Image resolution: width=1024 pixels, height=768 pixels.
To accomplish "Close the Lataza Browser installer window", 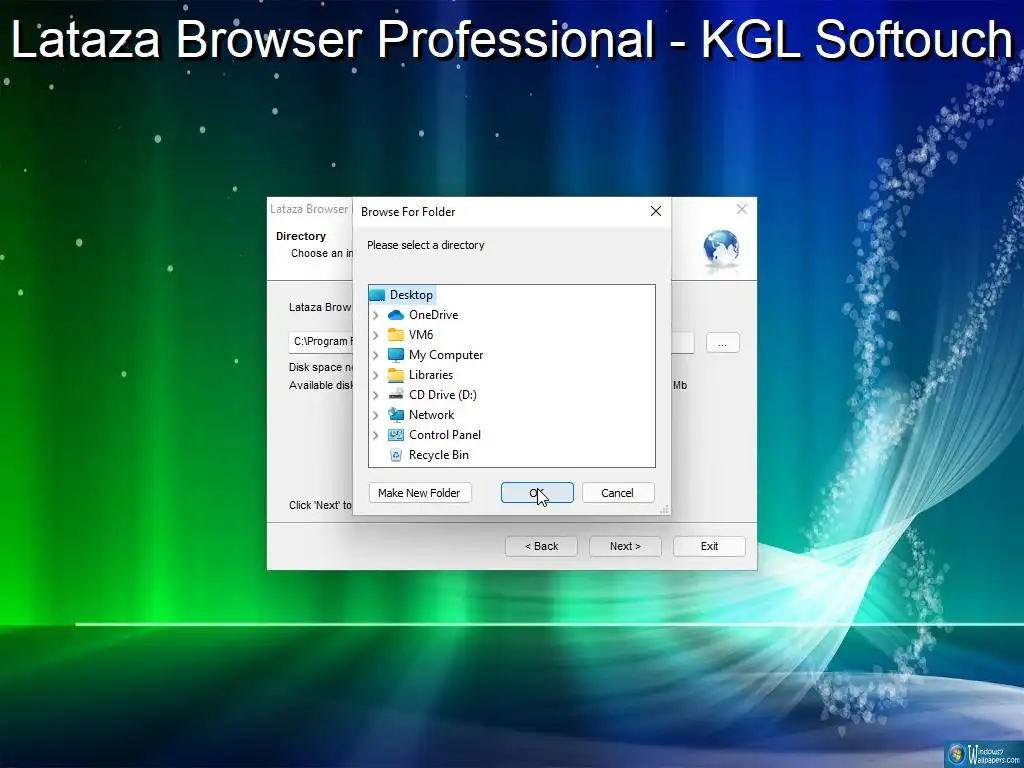I will [742, 209].
